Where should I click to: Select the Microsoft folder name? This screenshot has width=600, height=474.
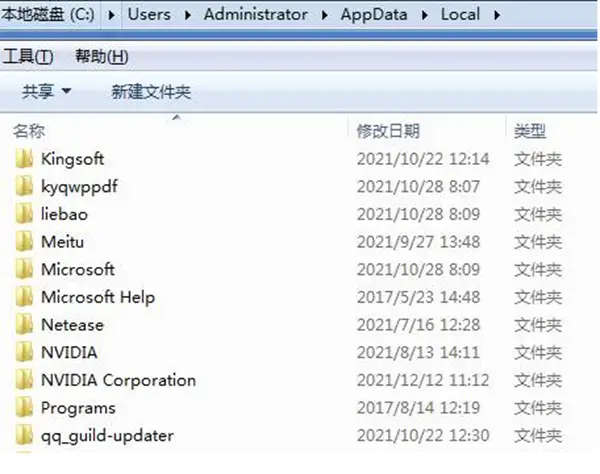click(x=78, y=269)
